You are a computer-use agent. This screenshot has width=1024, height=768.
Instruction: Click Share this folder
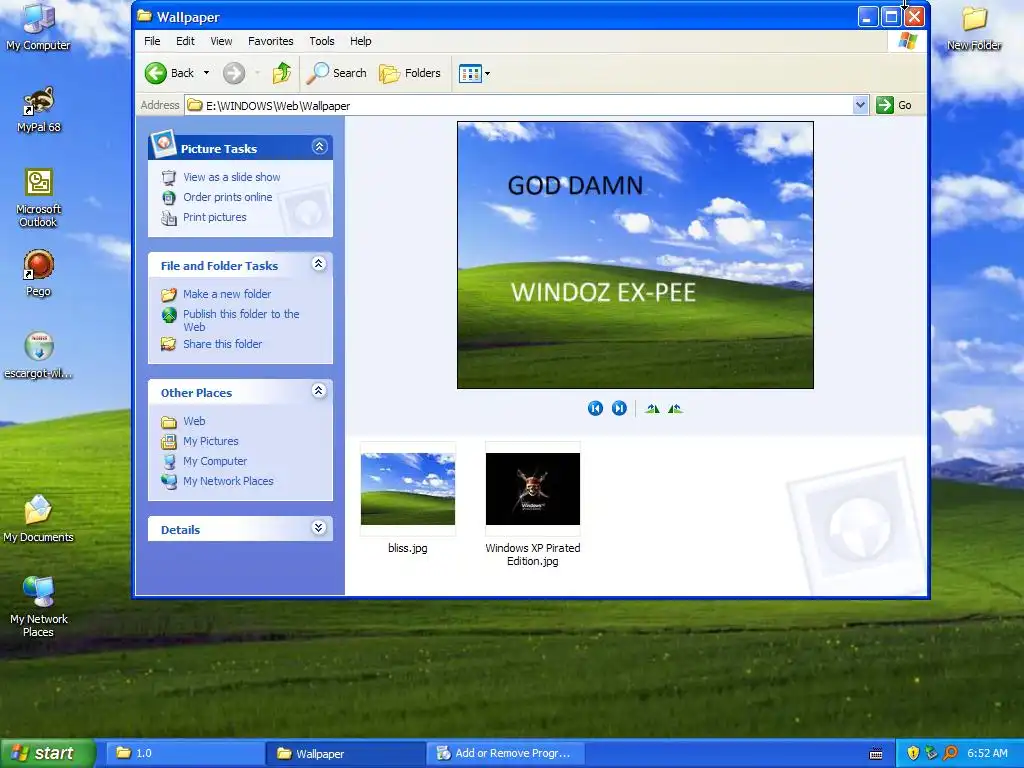point(222,344)
